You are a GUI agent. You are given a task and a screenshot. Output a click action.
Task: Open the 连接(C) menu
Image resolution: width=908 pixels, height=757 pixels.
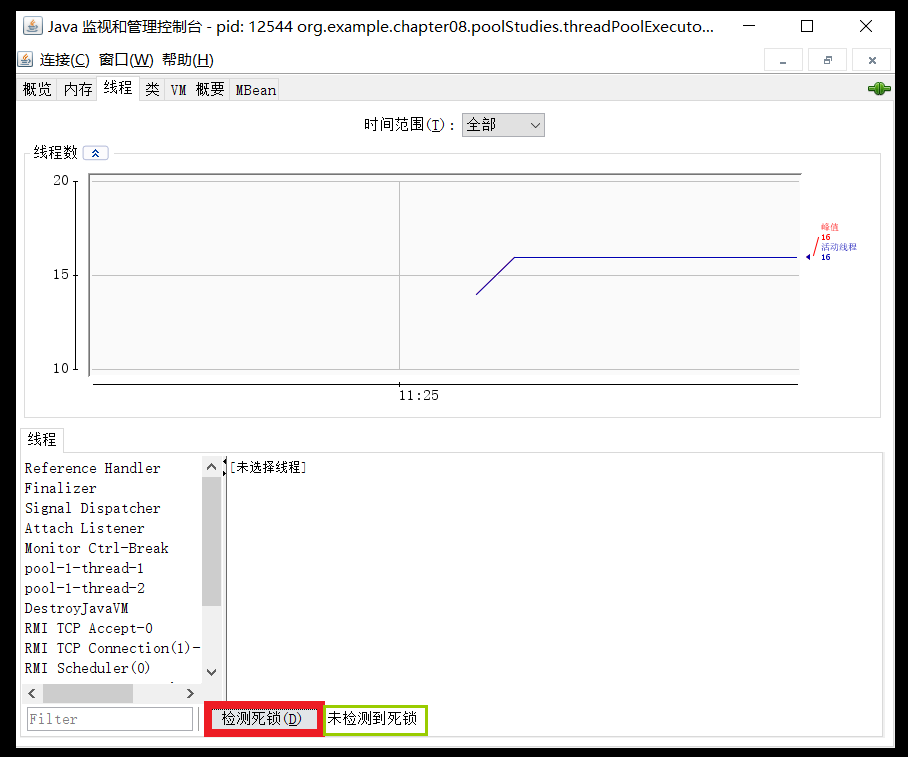(64, 60)
